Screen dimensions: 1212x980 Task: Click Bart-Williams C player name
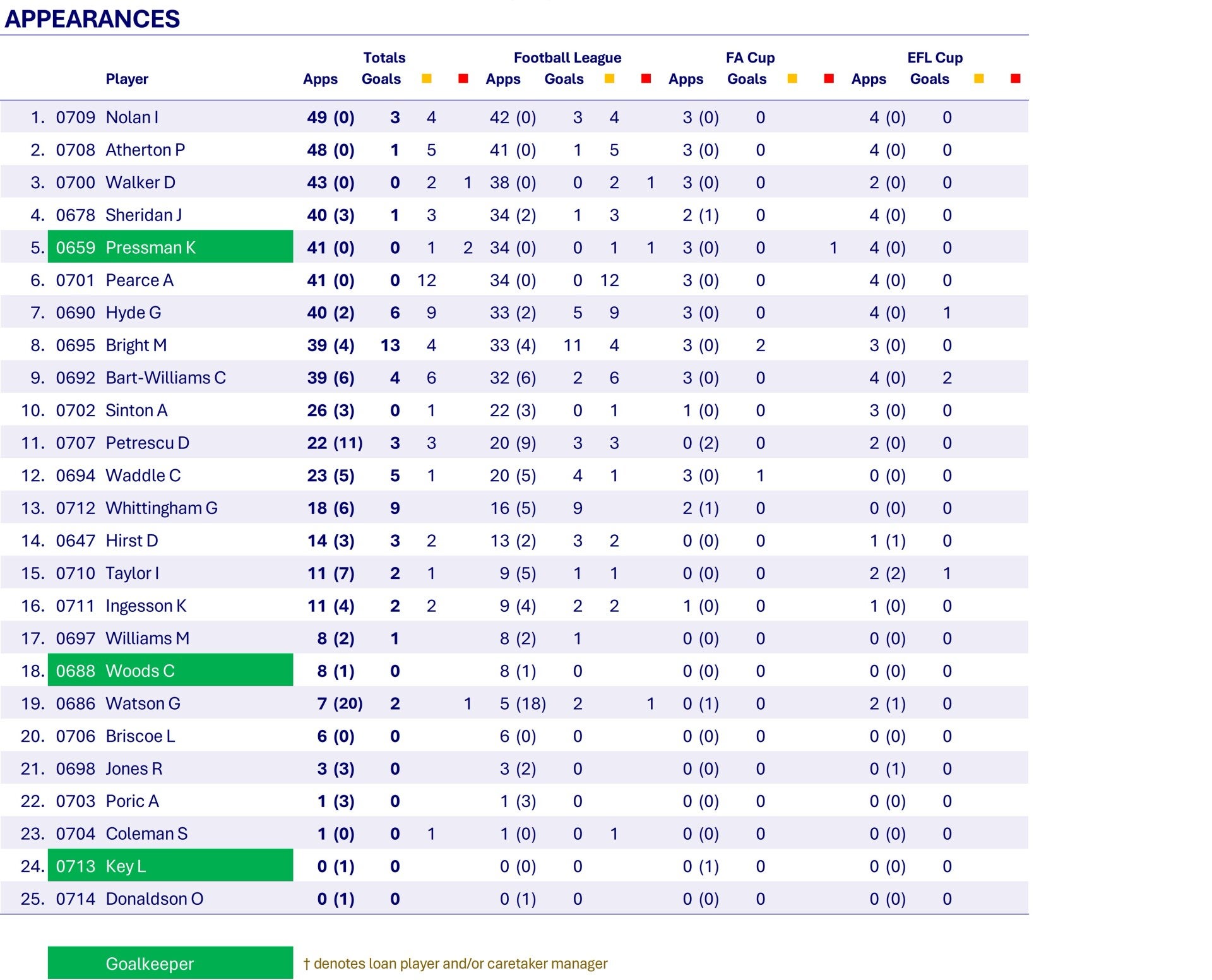click(165, 378)
